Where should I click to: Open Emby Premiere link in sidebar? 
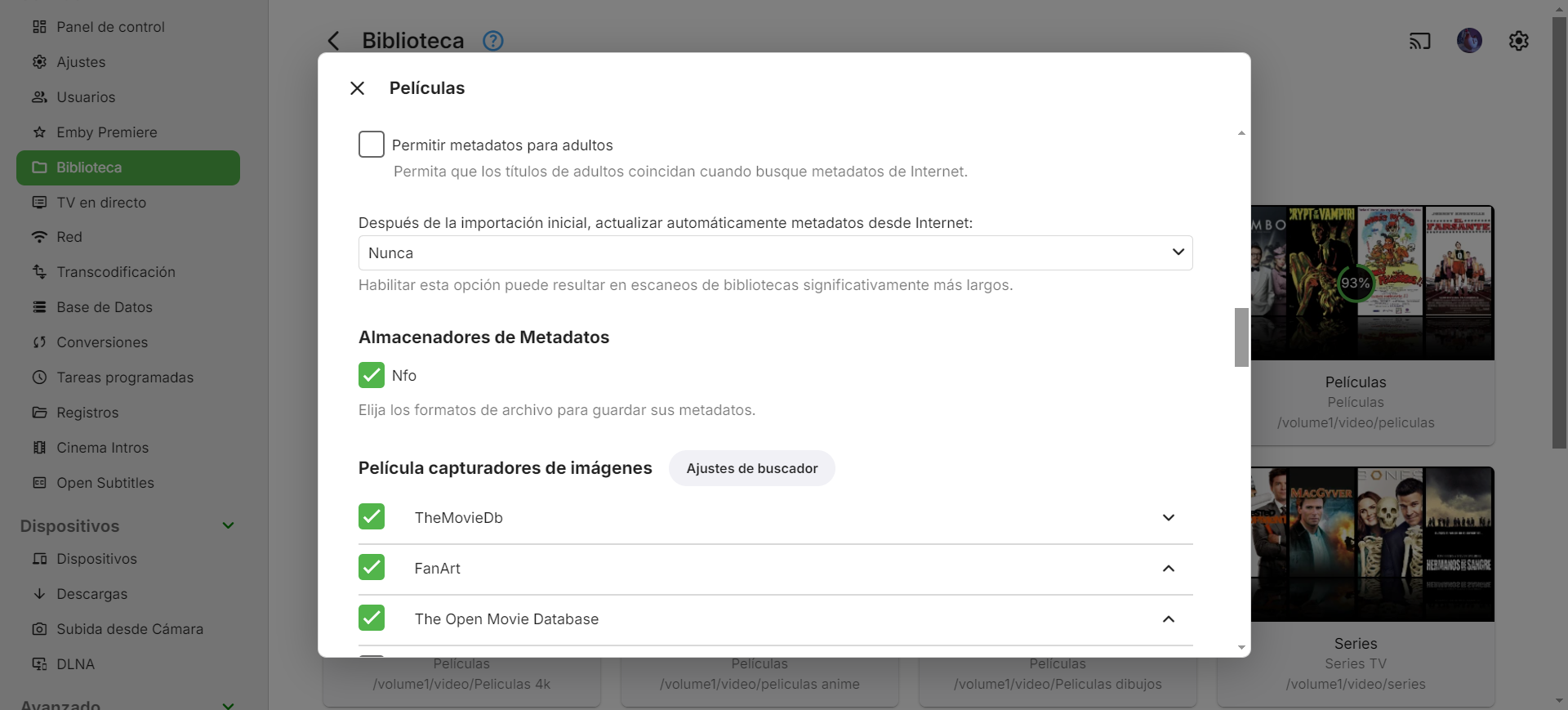click(106, 132)
